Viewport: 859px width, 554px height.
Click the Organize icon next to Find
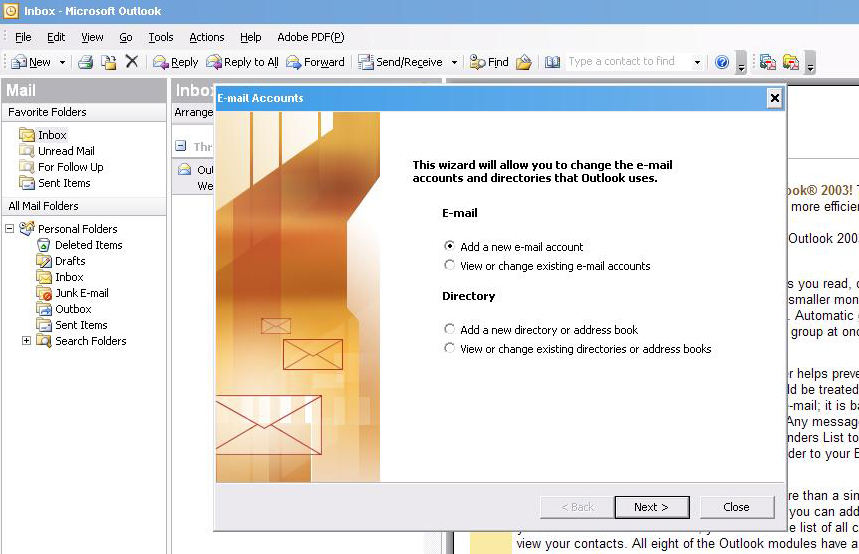524,62
